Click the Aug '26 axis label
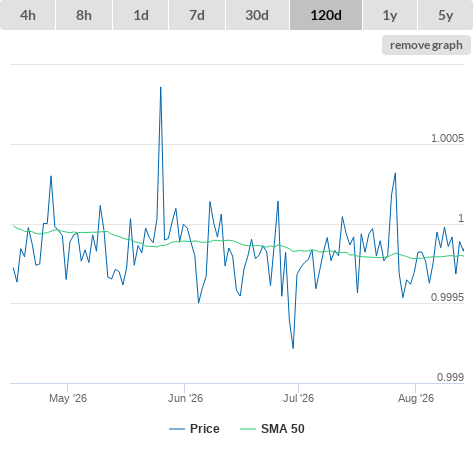 (416, 398)
